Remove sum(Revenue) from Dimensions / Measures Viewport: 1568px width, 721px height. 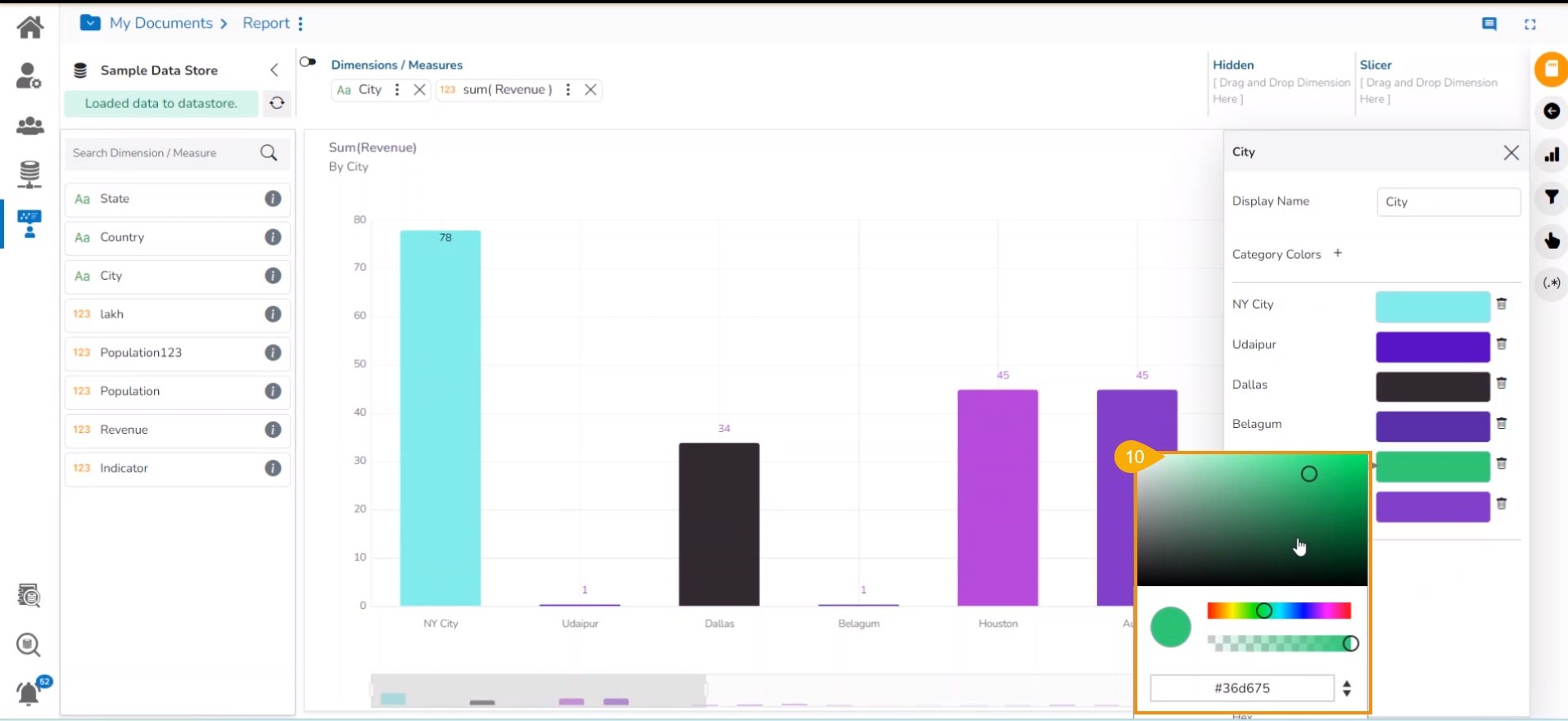coord(590,90)
